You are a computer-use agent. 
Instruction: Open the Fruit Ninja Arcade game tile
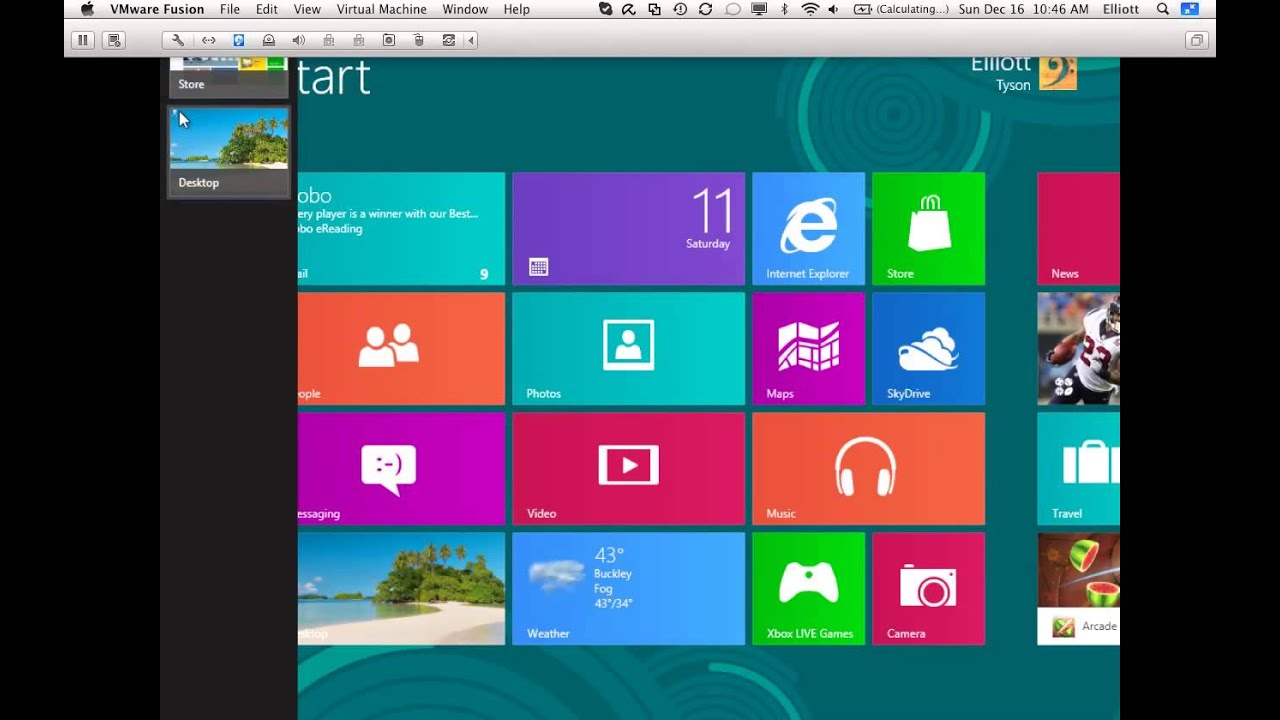coord(1078,589)
